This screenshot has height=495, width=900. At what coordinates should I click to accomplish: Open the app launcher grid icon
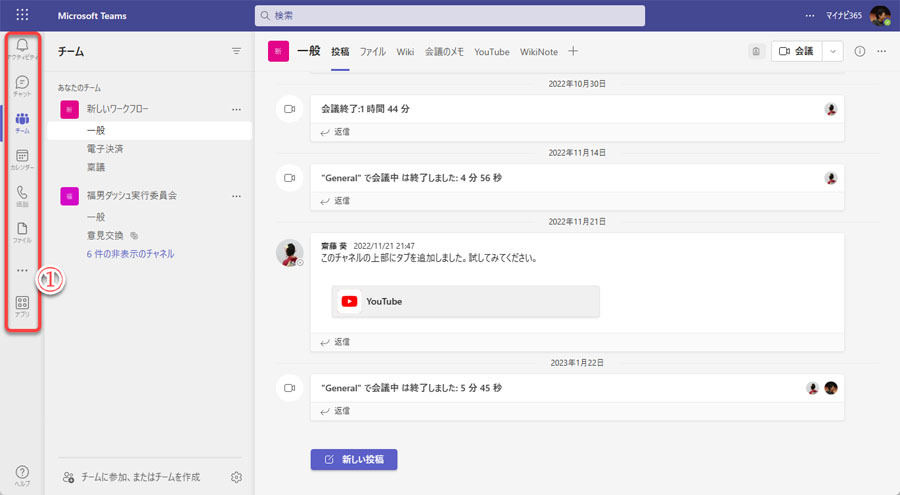pyautogui.click(x=22, y=15)
